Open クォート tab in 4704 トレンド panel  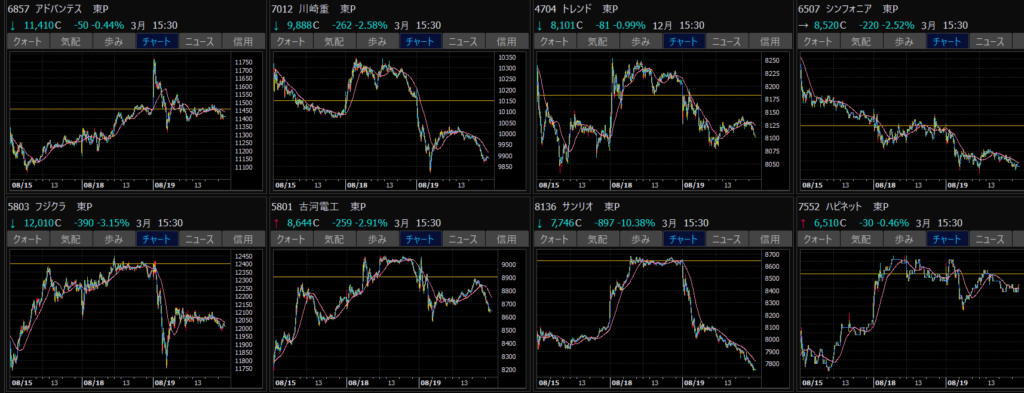tap(555, 41)
